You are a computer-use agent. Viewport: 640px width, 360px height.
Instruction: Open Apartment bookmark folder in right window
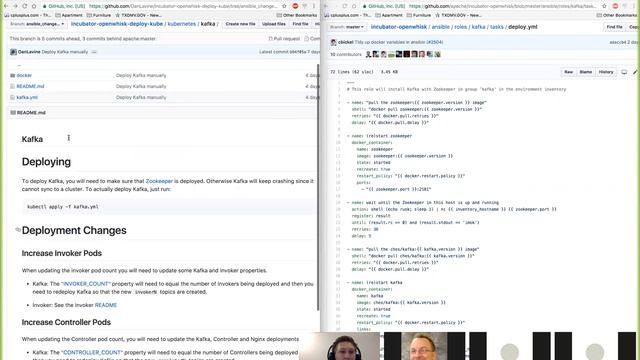(x=389, y=15)
